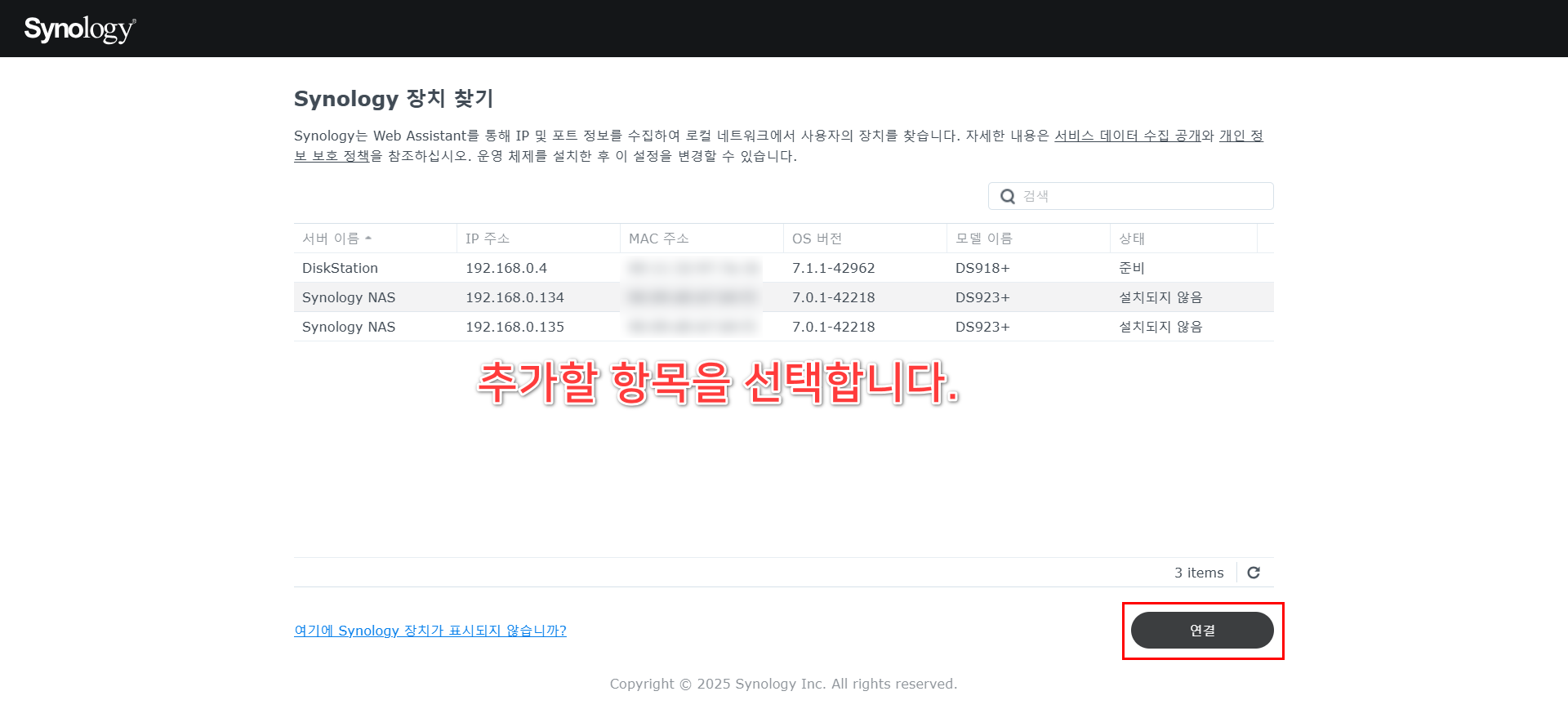This screenshot has height=718, width=1568.
Task: Sort by 서버 이름 column header
Action: (x=375, y=239)
